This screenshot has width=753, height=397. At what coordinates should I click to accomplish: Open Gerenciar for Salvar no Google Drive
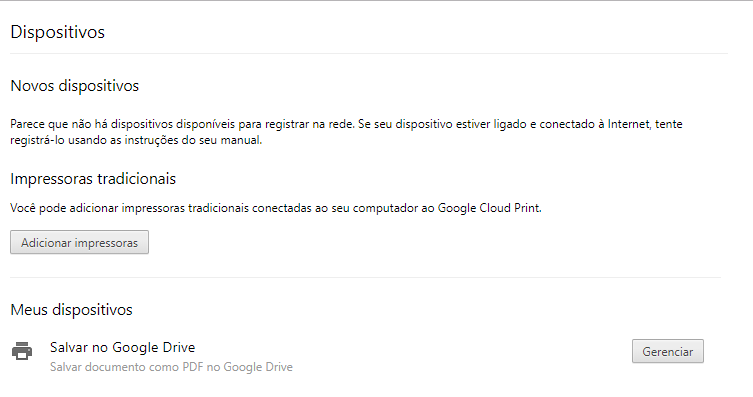click(668, 351)
